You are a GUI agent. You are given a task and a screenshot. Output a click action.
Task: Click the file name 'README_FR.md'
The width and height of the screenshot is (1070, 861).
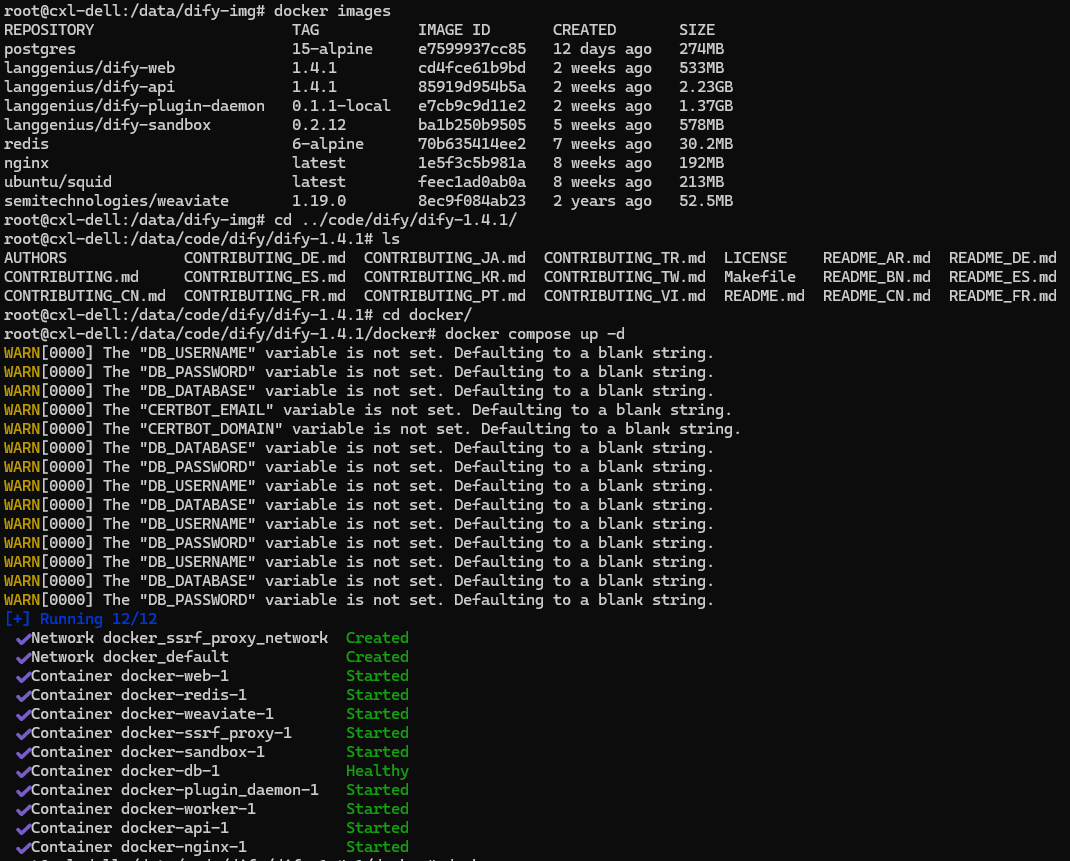click(1002, 296)
